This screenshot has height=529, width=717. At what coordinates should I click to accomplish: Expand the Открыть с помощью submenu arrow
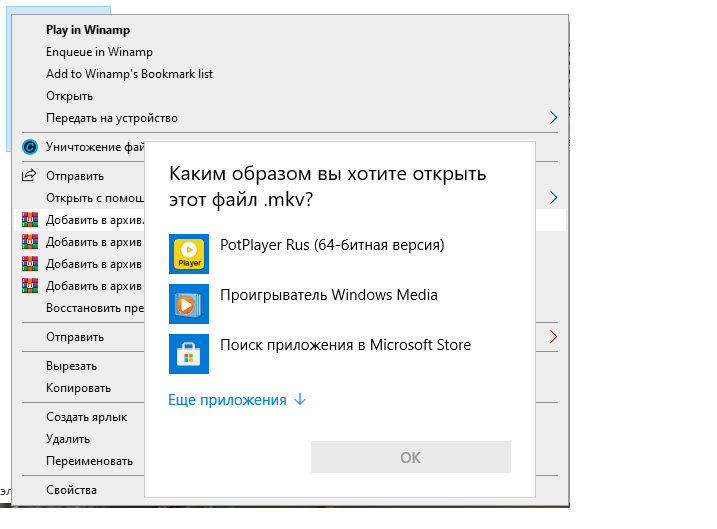[553, 198]
